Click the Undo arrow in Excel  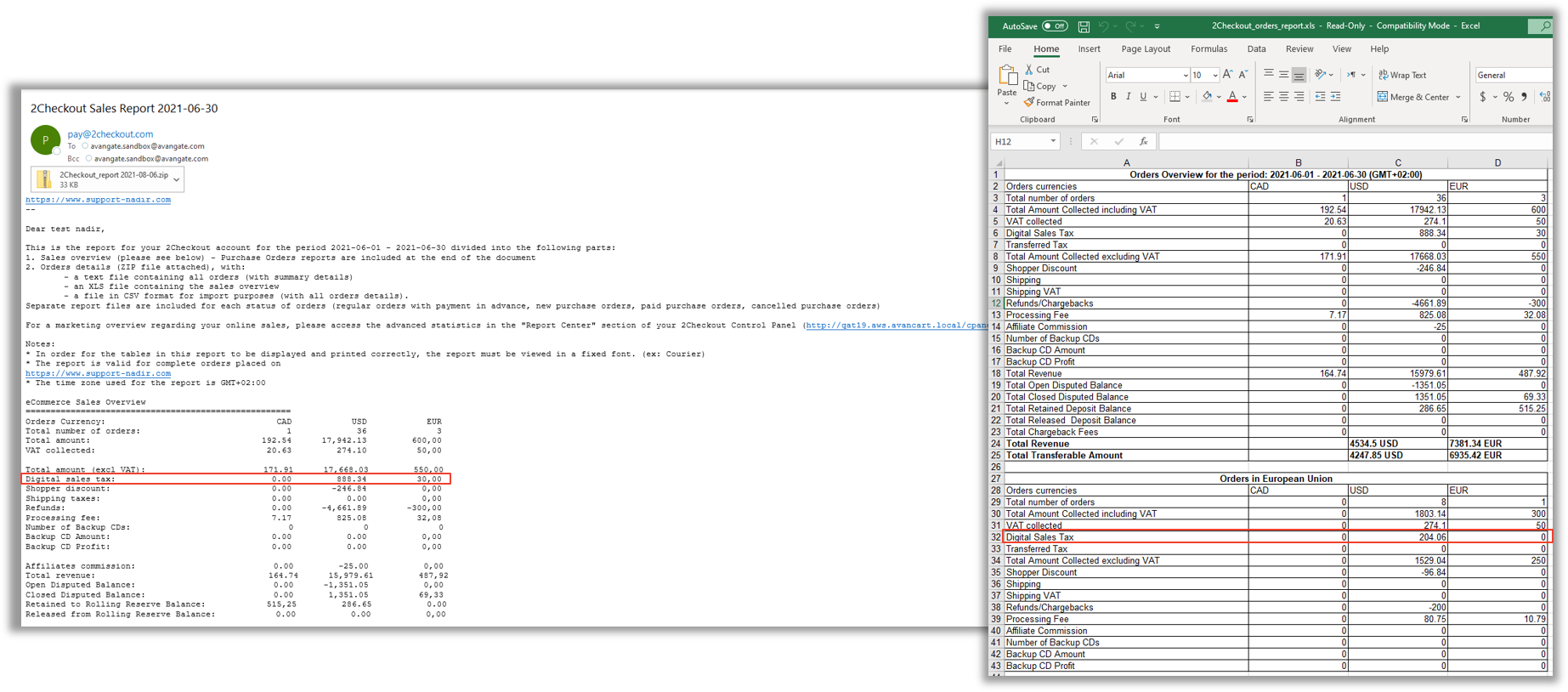click(1103, 26)
